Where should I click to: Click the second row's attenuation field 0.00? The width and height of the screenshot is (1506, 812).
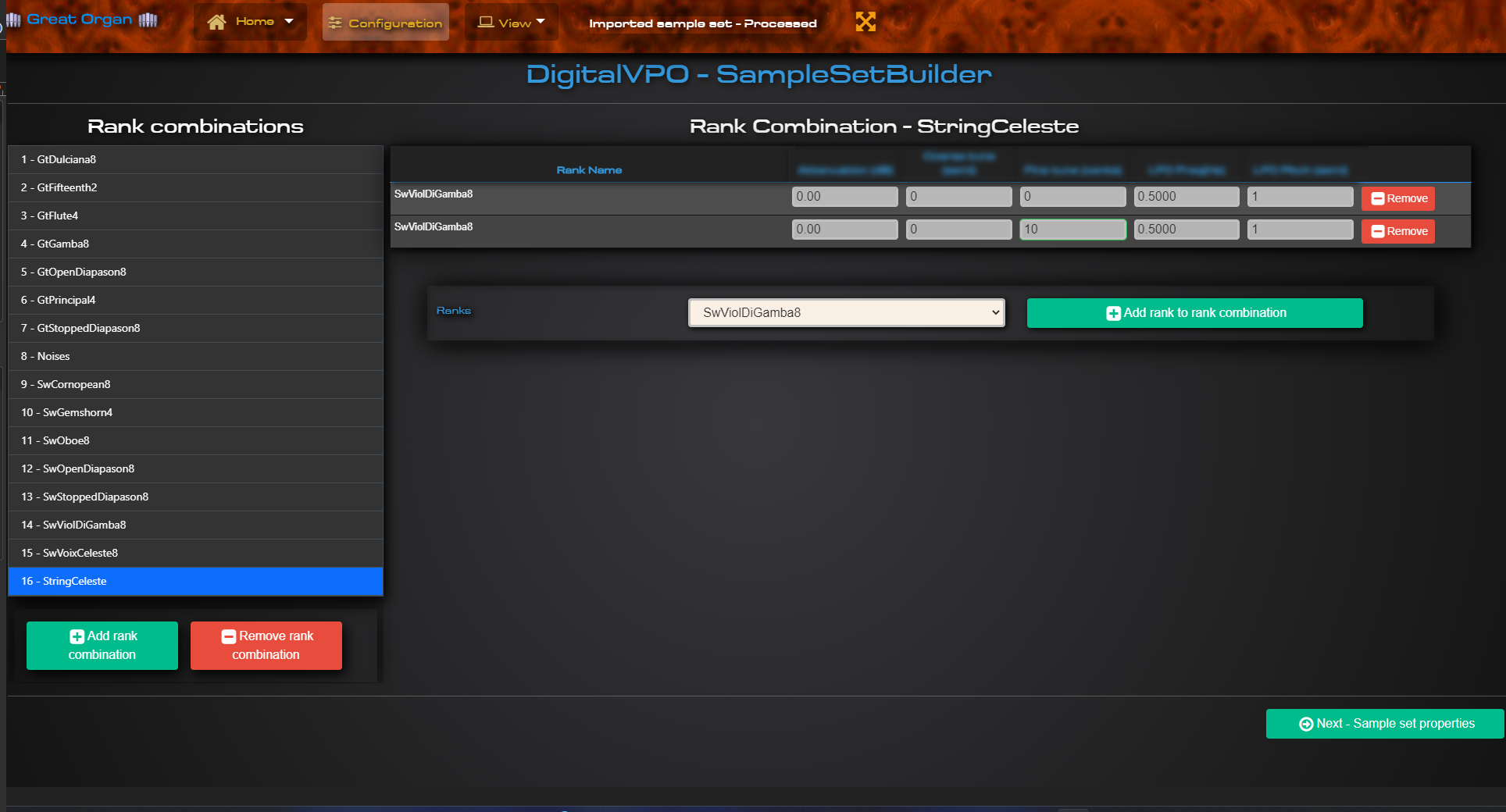coord(845,230)
